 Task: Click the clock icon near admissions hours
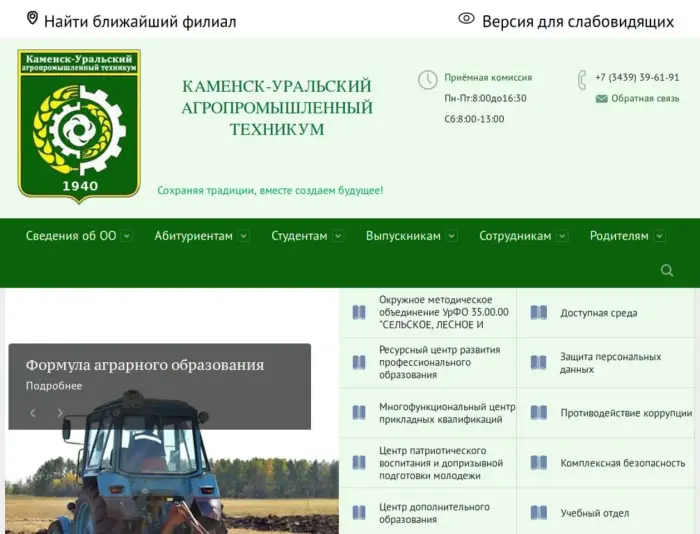427,80
